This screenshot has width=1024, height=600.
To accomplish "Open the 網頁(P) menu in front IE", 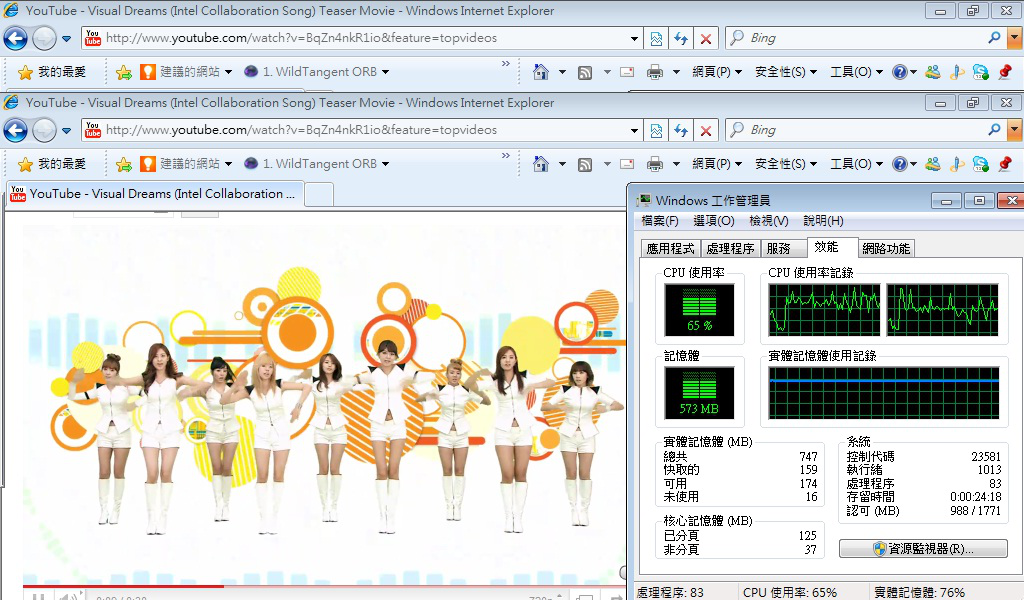I will 716,164.
